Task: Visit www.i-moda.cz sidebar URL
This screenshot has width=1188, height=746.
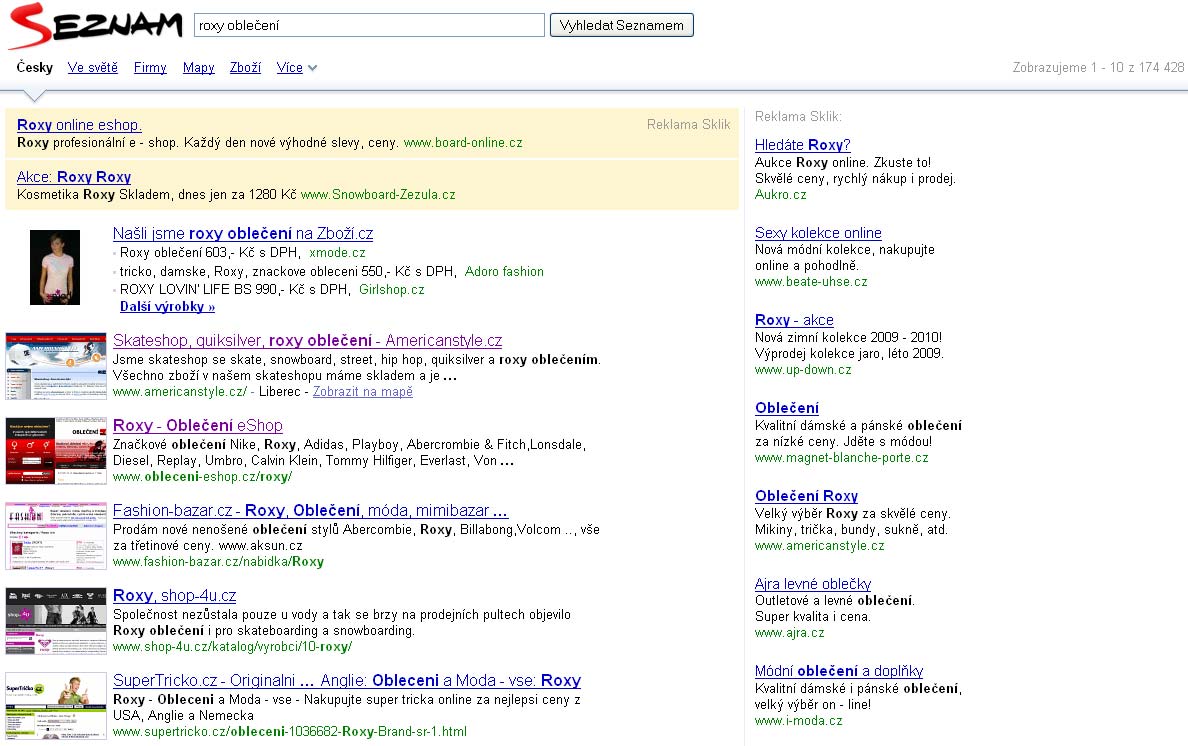Action: (799, 720)
